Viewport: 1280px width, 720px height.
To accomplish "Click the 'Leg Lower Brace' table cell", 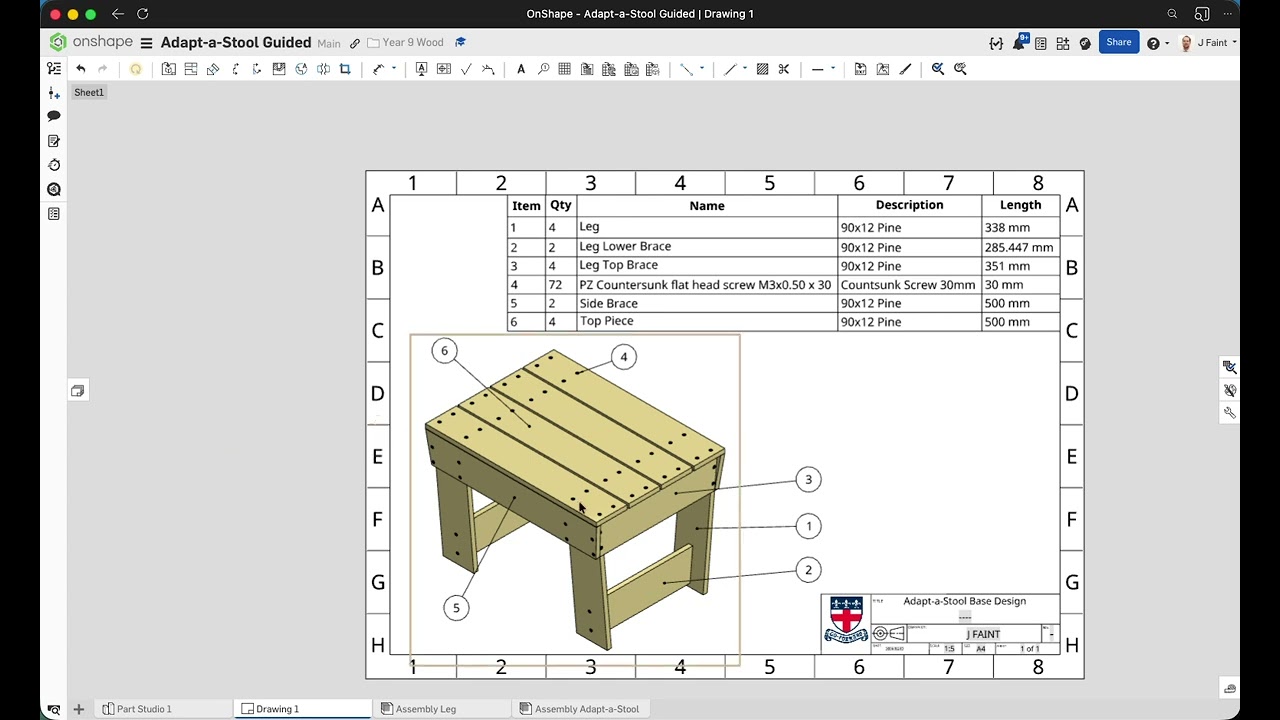I will [x=706, y=247].
